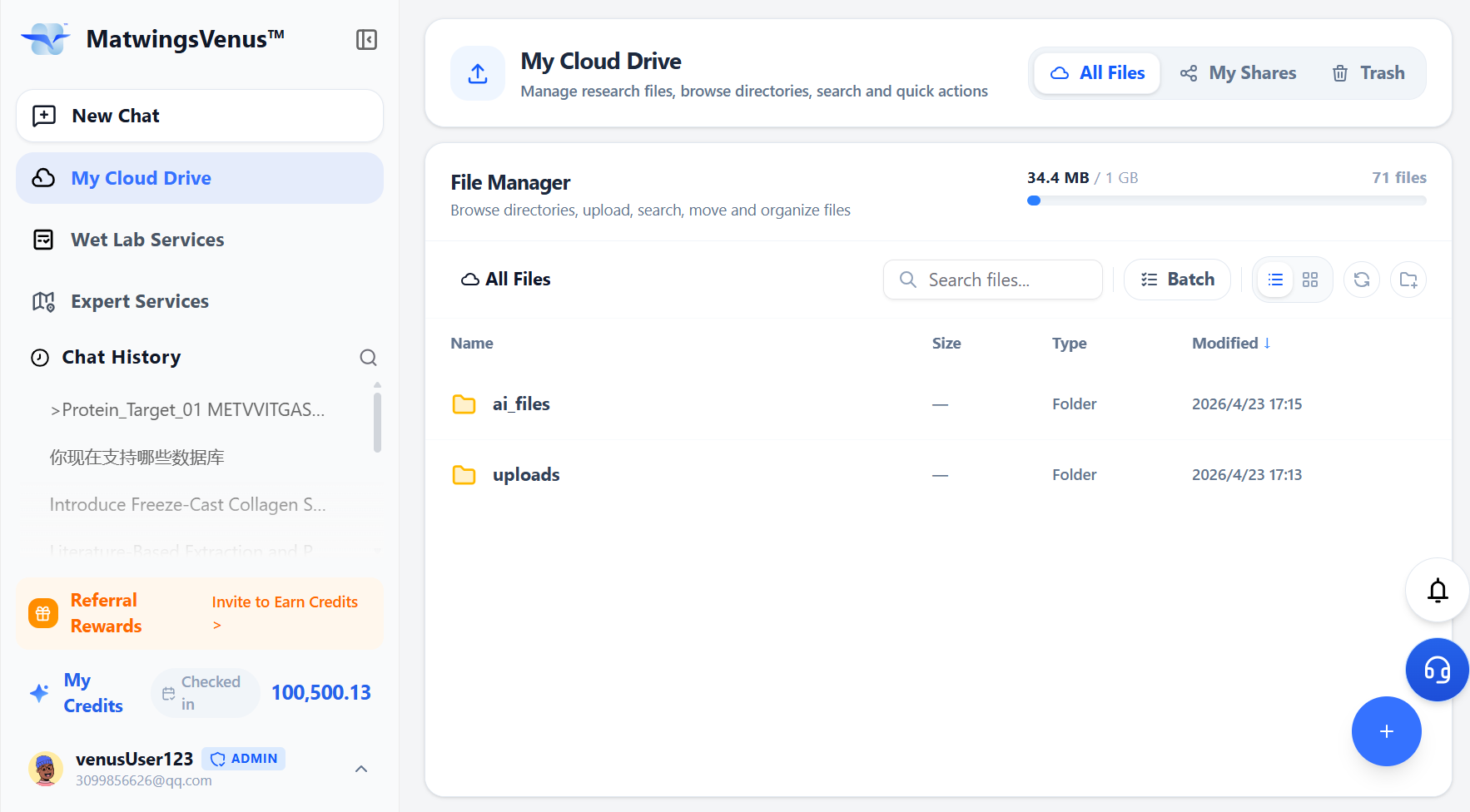Image resolution: width=1470 pixels, height=812 pixels.
Task: Refresh the file list
Action: tap(1362, 280)
